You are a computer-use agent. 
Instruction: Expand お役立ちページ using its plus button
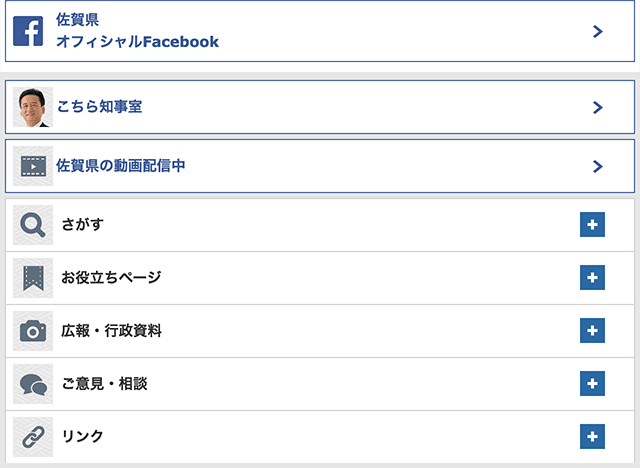coord(592,278)
